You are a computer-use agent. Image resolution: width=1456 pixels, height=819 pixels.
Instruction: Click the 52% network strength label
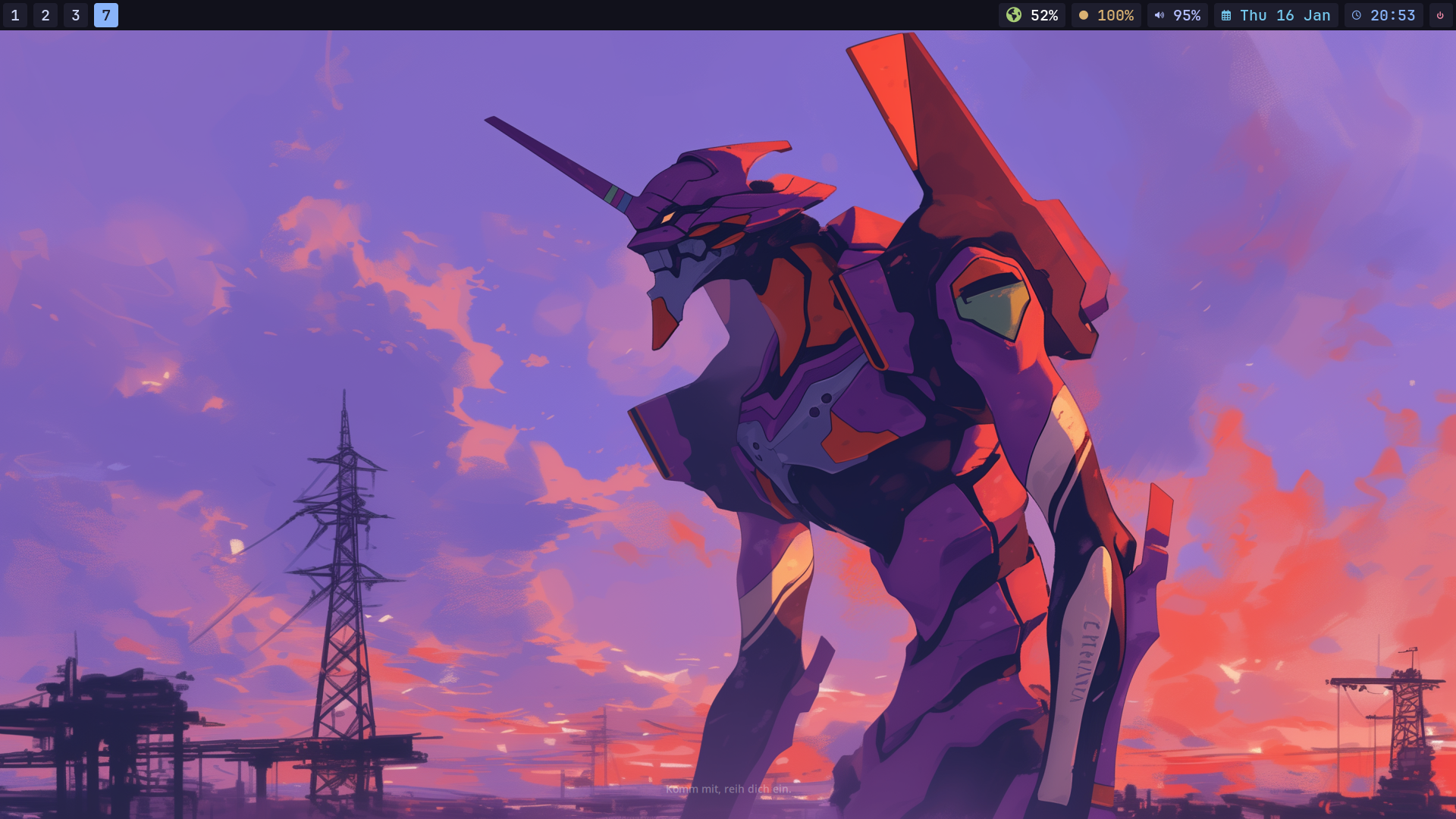coord(1044,15)
